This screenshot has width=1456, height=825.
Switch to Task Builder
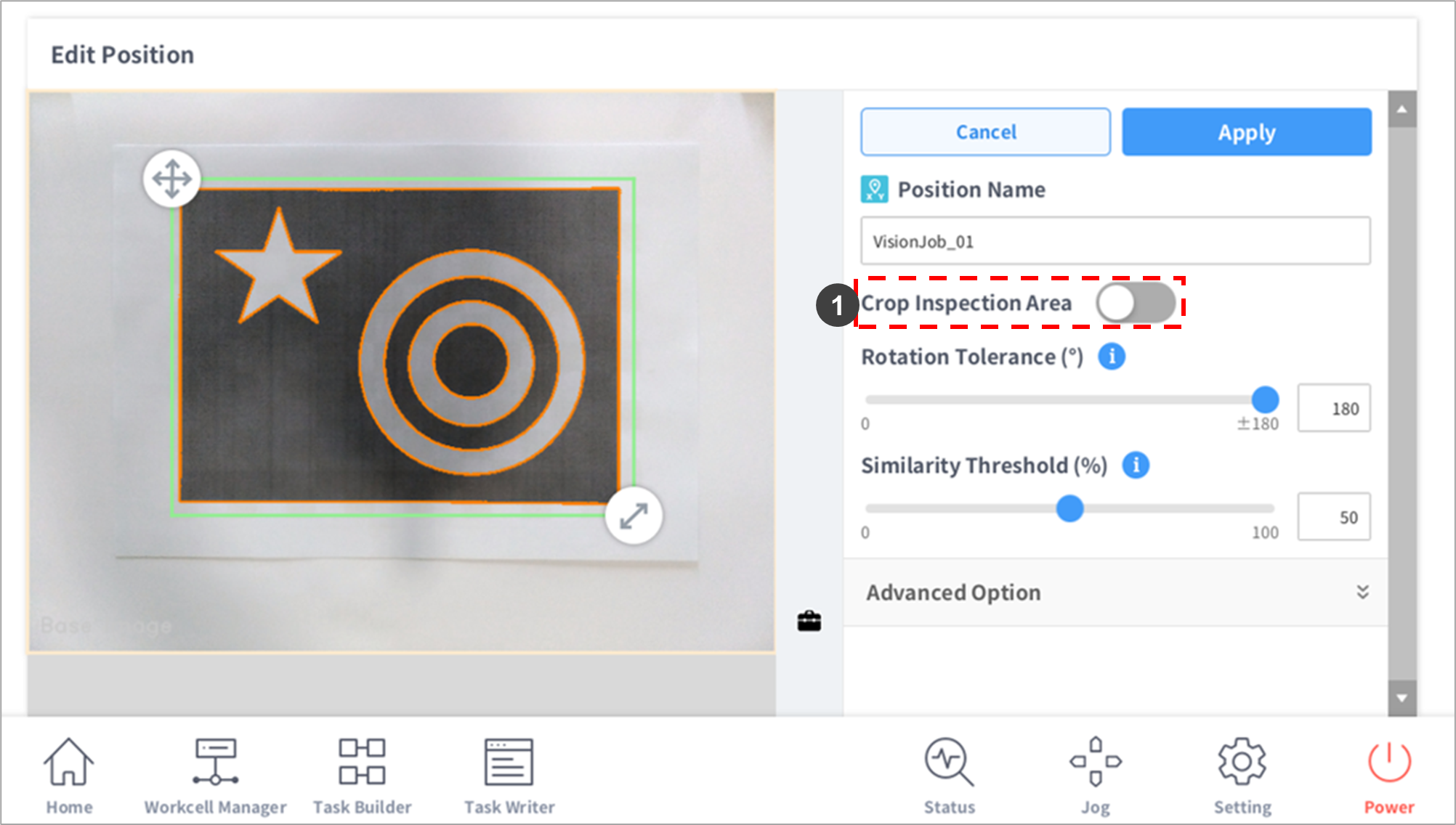pos(362,774)
